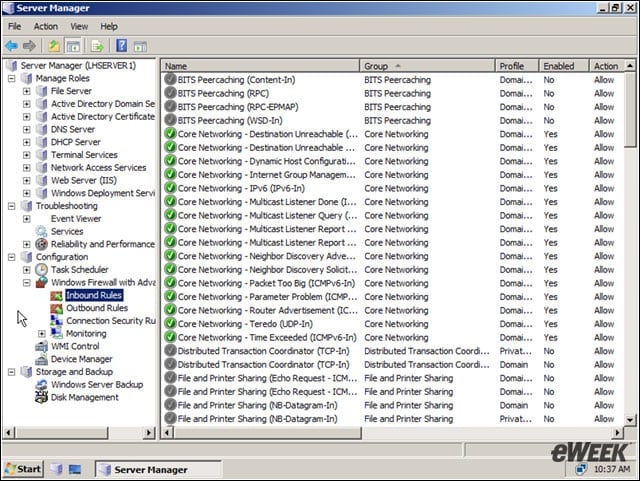This screenshot has height=481, width=640.
Task: Click the Show Desktop quick launch icon
Action: [75, 470]
